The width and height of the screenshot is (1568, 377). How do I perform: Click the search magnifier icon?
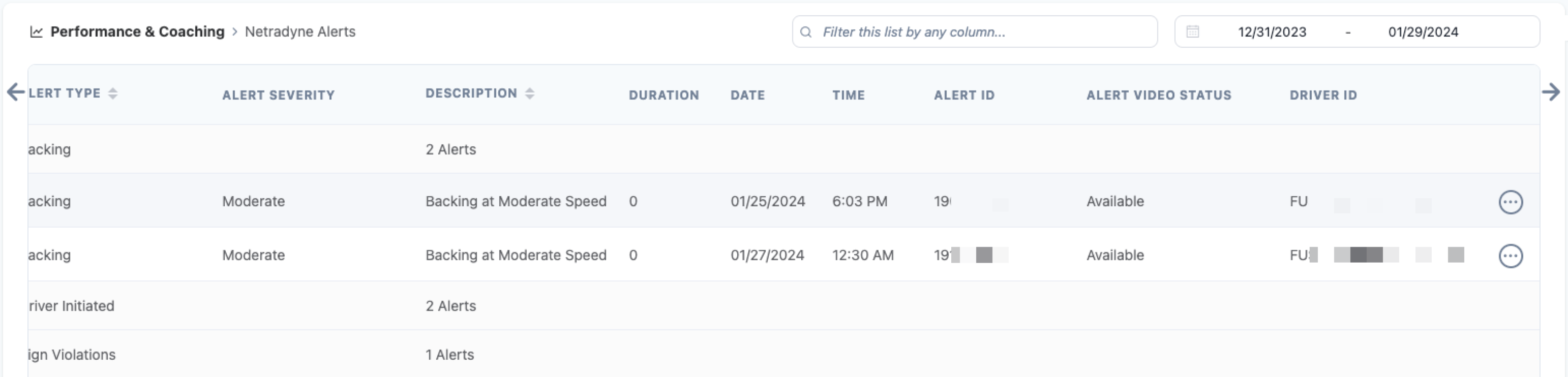click(806, 32)
